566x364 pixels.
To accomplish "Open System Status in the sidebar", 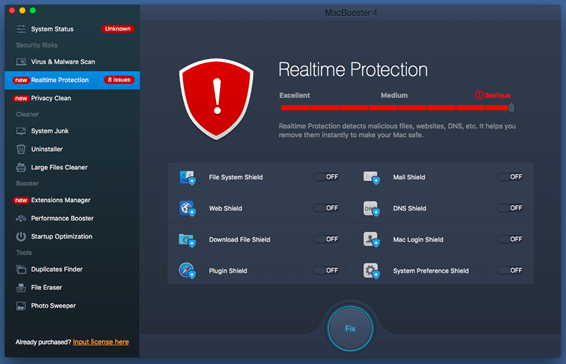I will click(72, 29).
